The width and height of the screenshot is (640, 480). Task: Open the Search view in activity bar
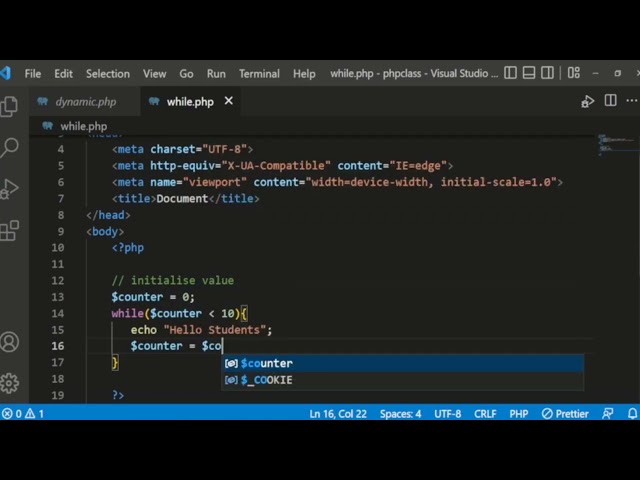click(x=9, y=147)
